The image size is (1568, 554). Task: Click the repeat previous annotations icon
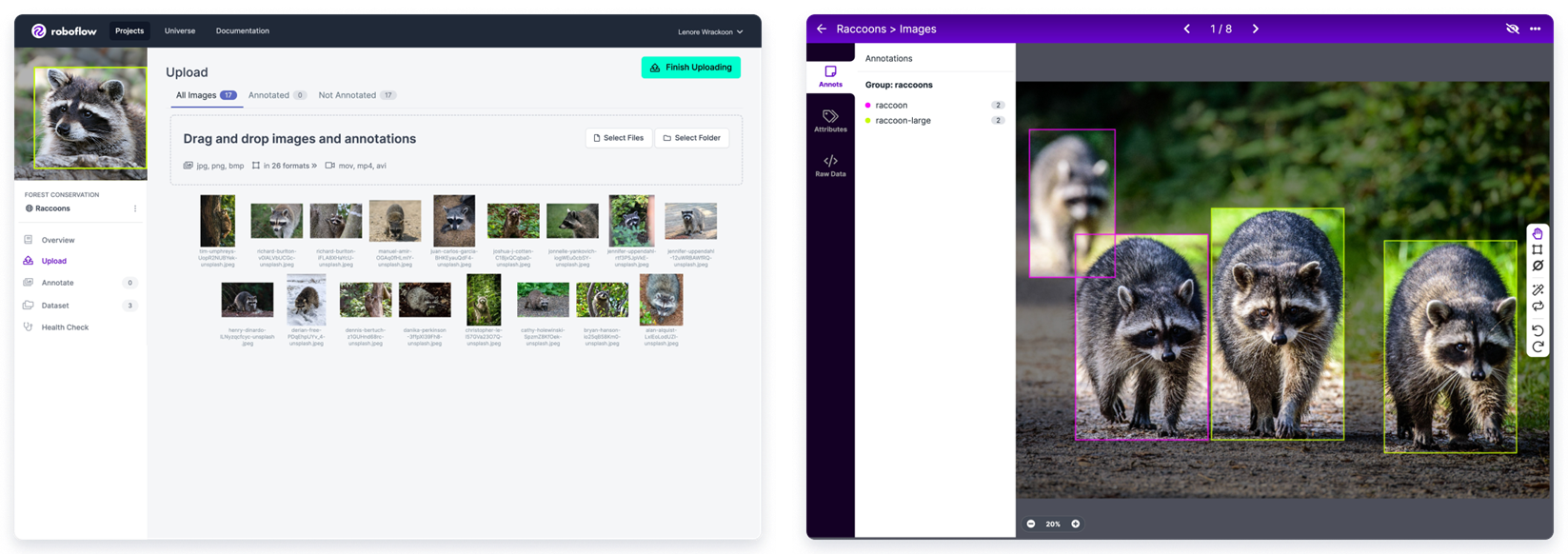(1538, 307)
